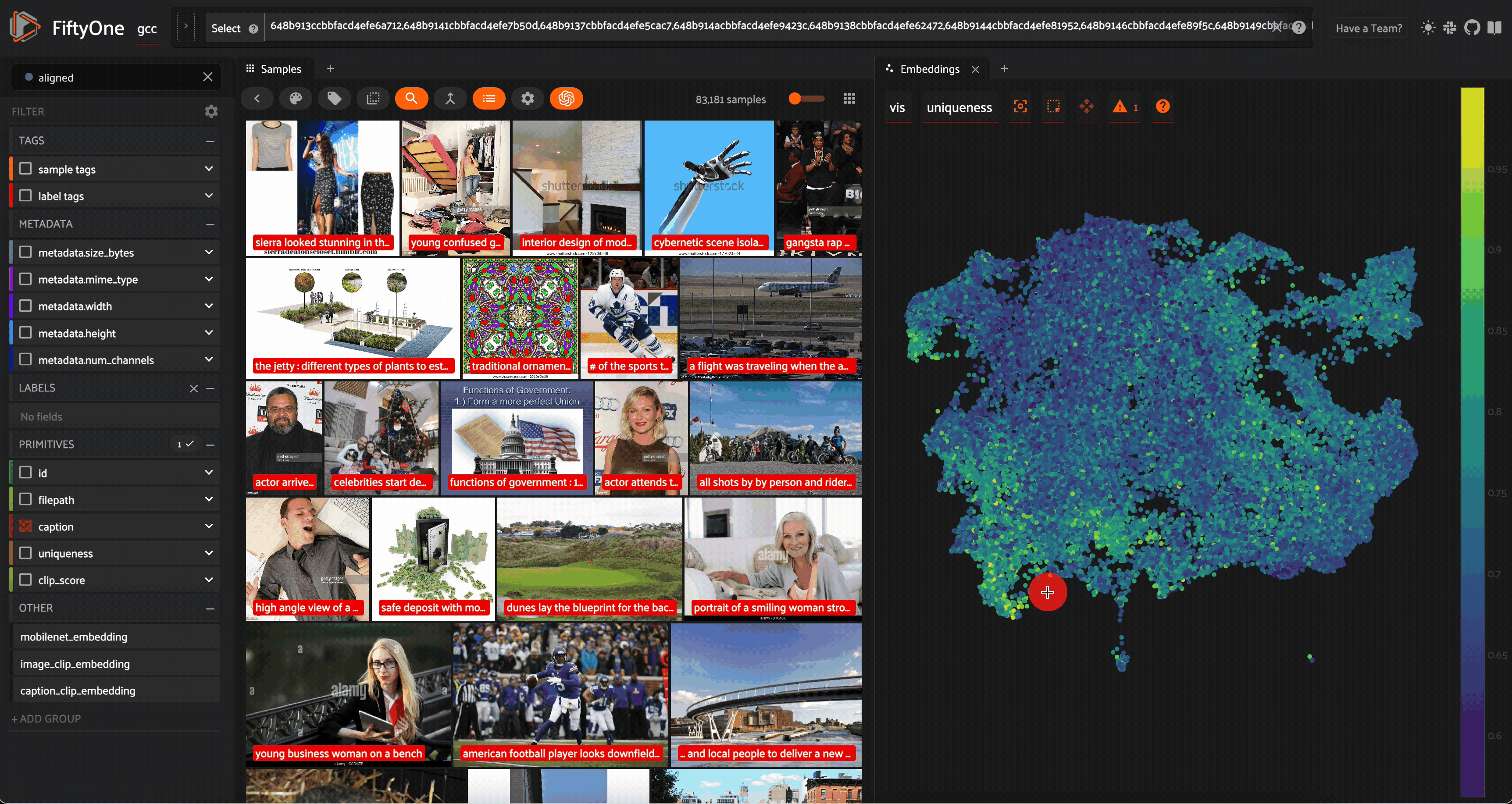Collapse the TAGS group section

tap(210, 141)
